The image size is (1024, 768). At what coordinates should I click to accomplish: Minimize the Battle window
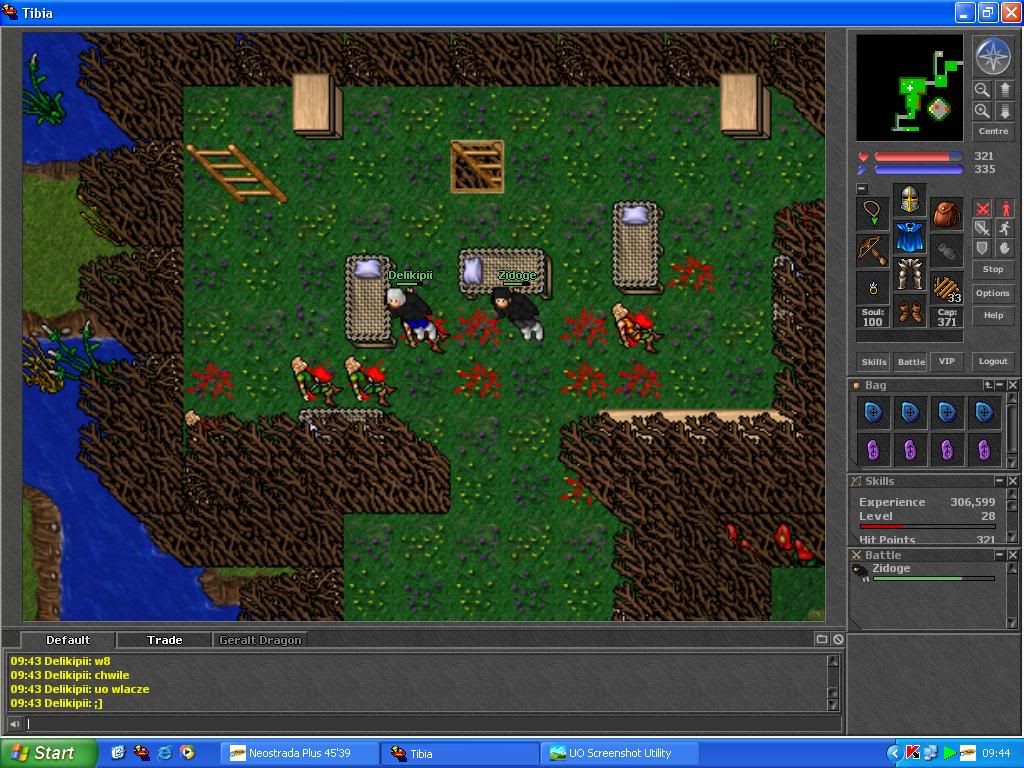[x=999, y=554]
